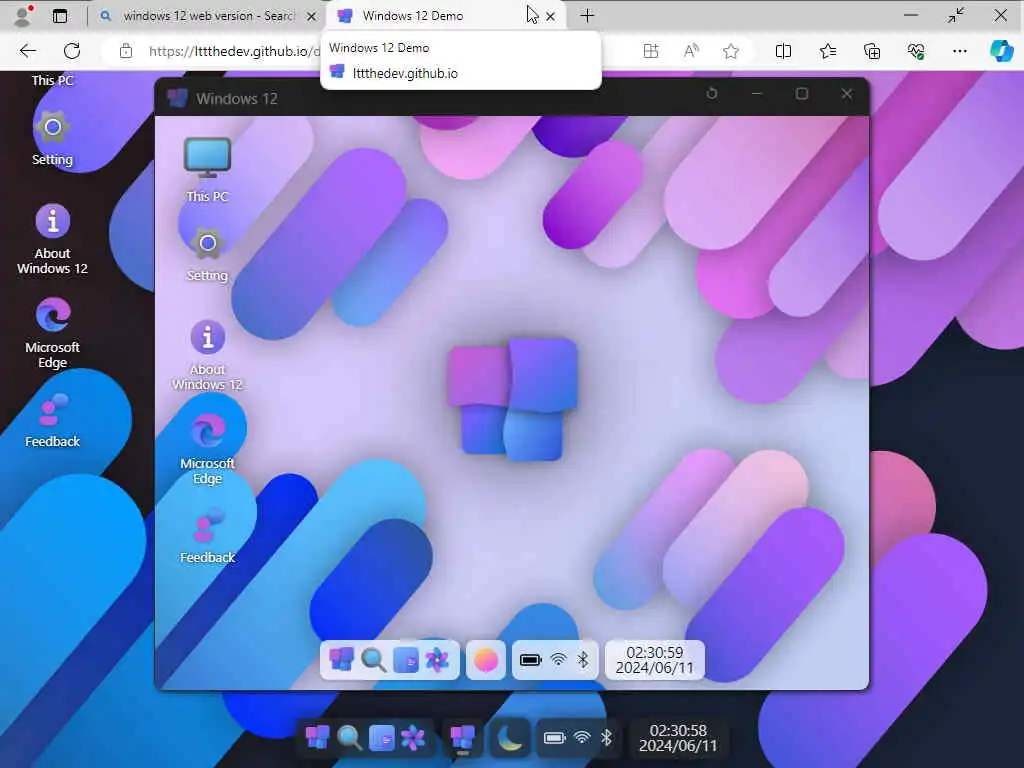Open Read aloud icon in address bar
Viewport: 1024px width, 768px height.
tap(691, 51)
